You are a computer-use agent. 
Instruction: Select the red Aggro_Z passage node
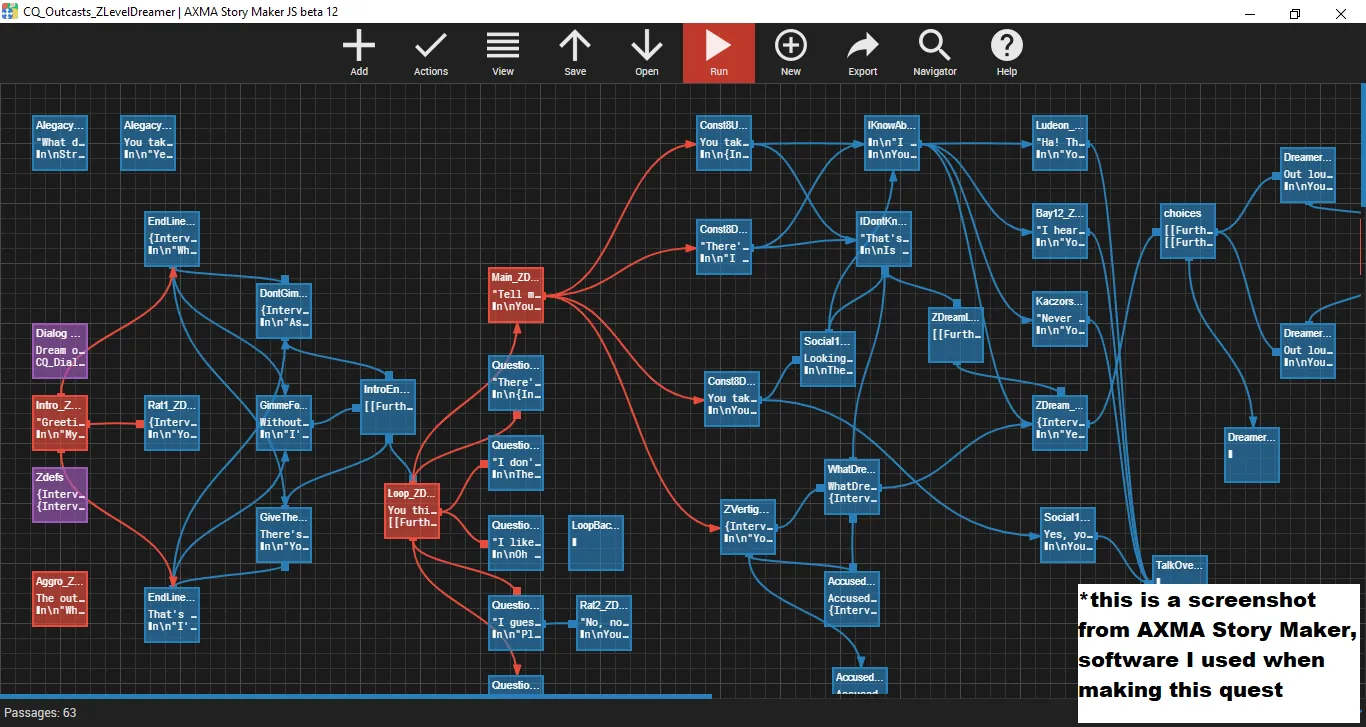pyautogui.click(x=60, y=599)
